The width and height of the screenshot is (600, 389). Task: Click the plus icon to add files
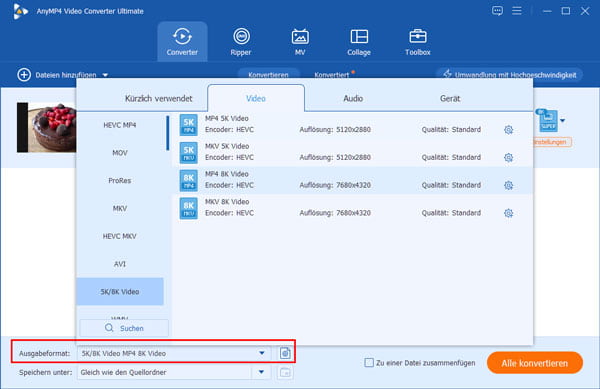(24, 75)
